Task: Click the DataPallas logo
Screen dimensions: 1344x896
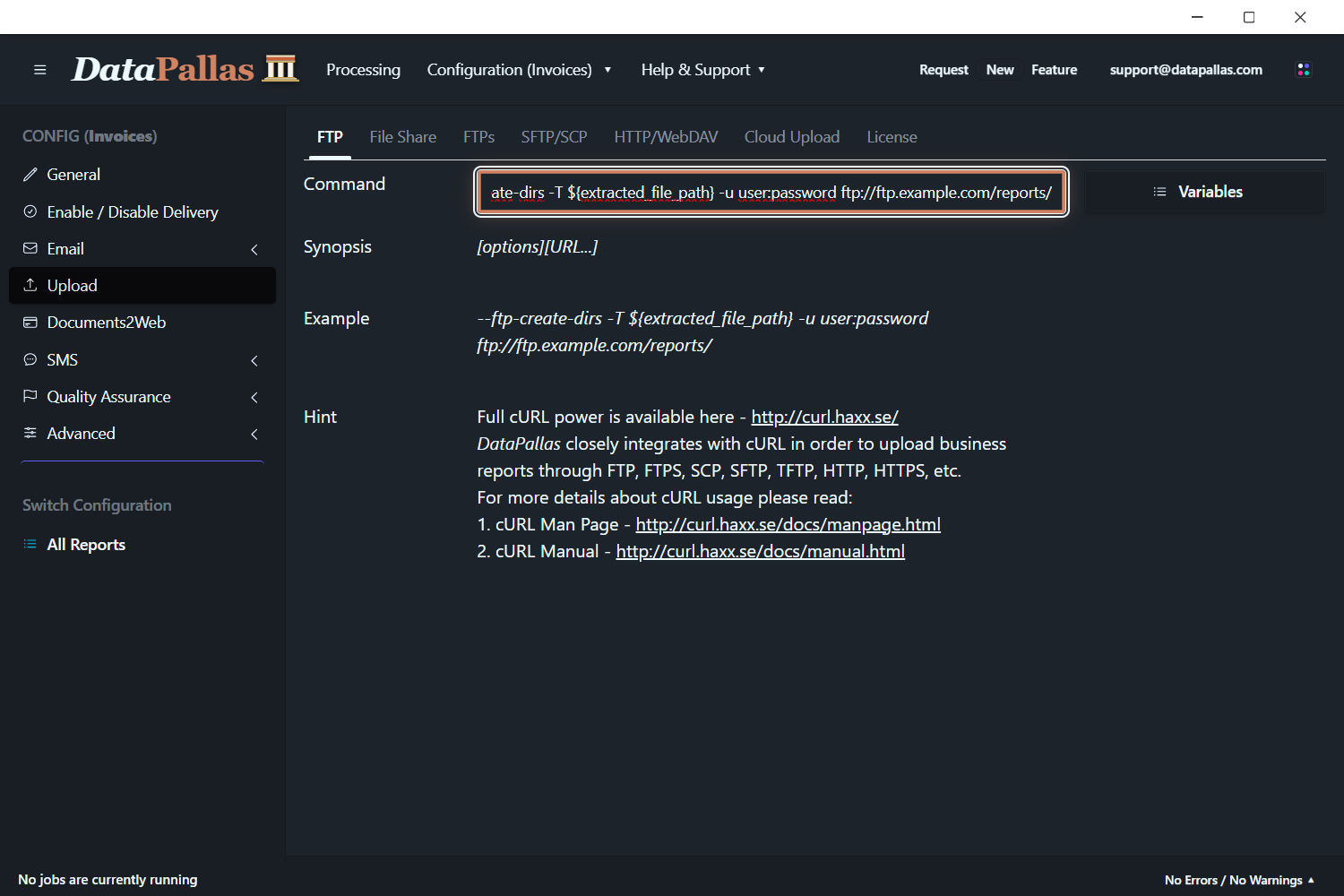Action: click(x=185, y=69)
